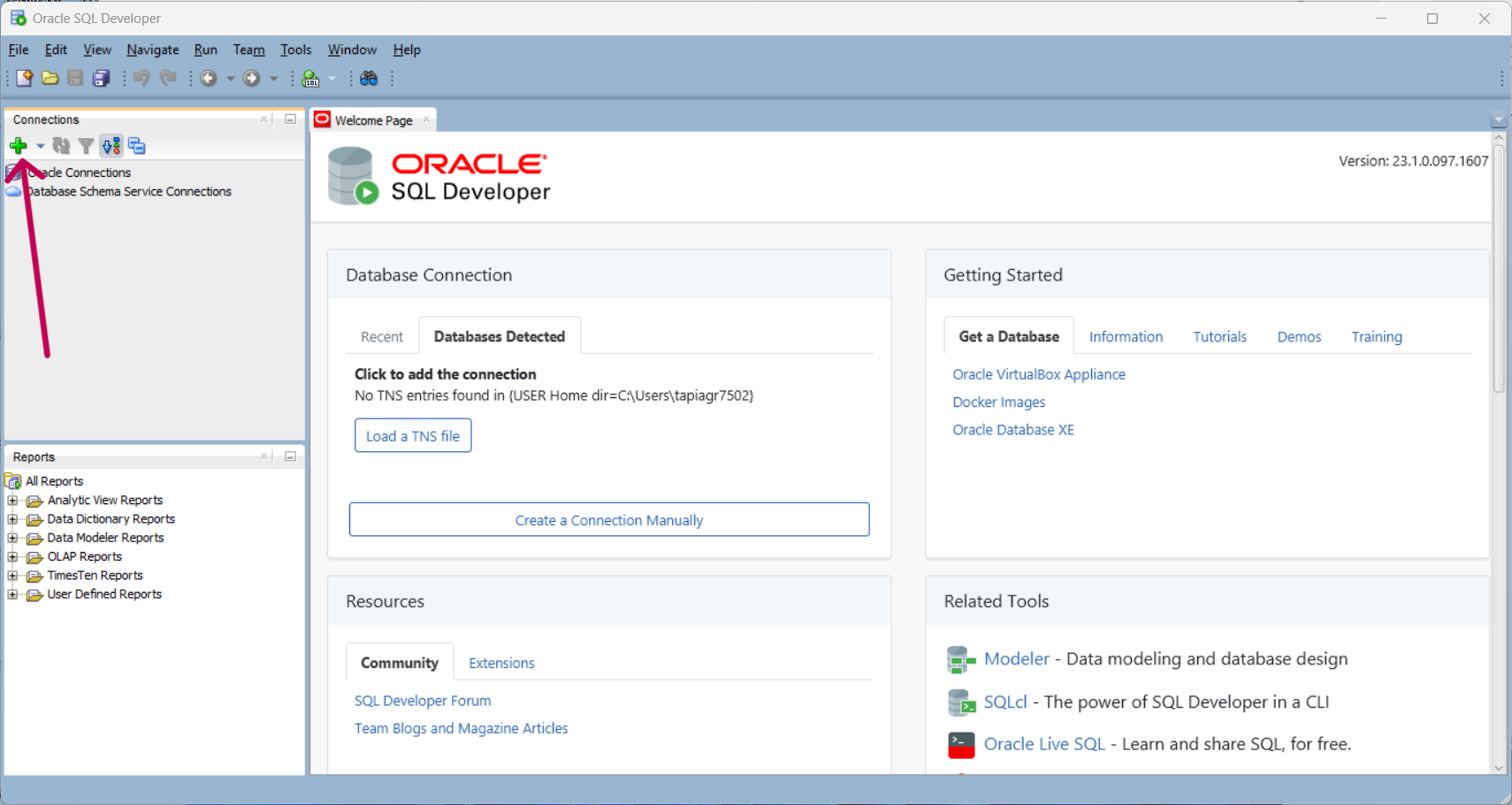The height and width of the screenshot is (805, 1512).
Task: Expand Analytic View Reports node
Action: click(12, 501)
